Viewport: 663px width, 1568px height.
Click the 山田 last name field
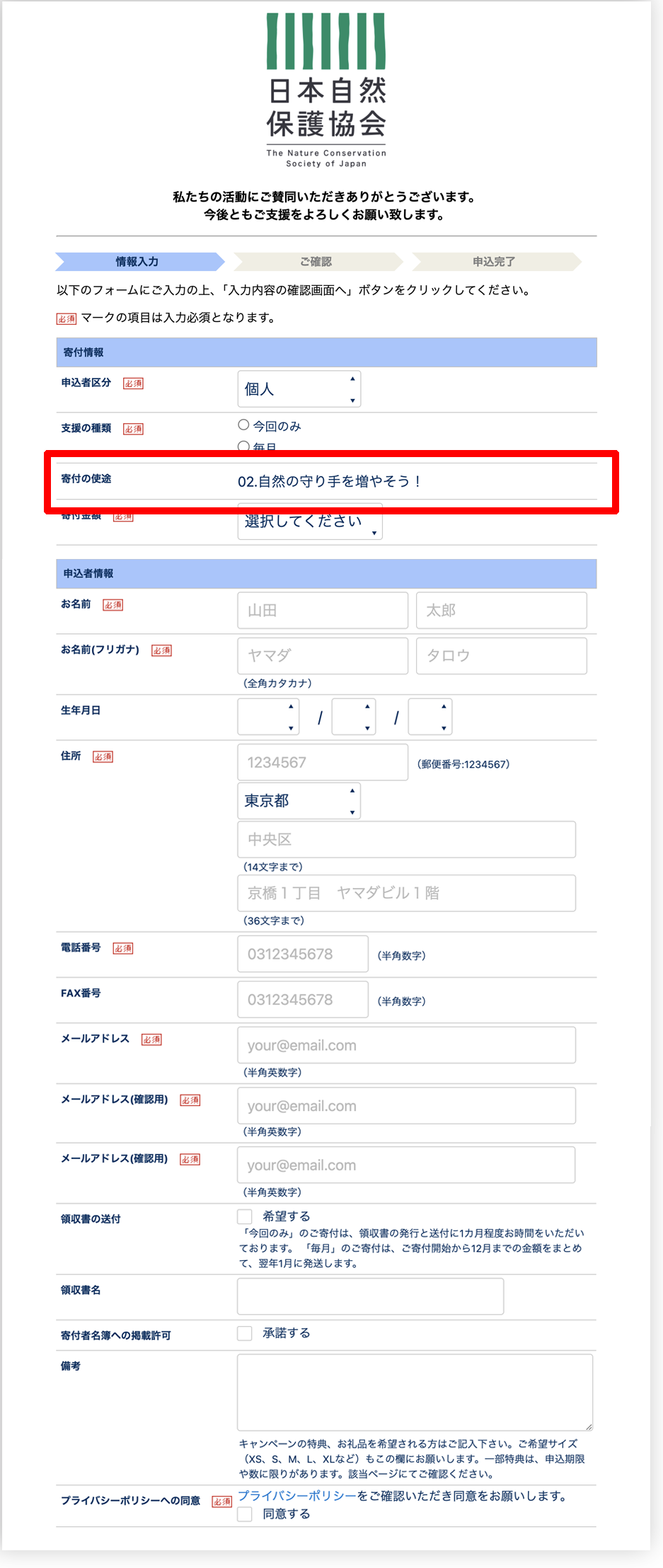323,611
